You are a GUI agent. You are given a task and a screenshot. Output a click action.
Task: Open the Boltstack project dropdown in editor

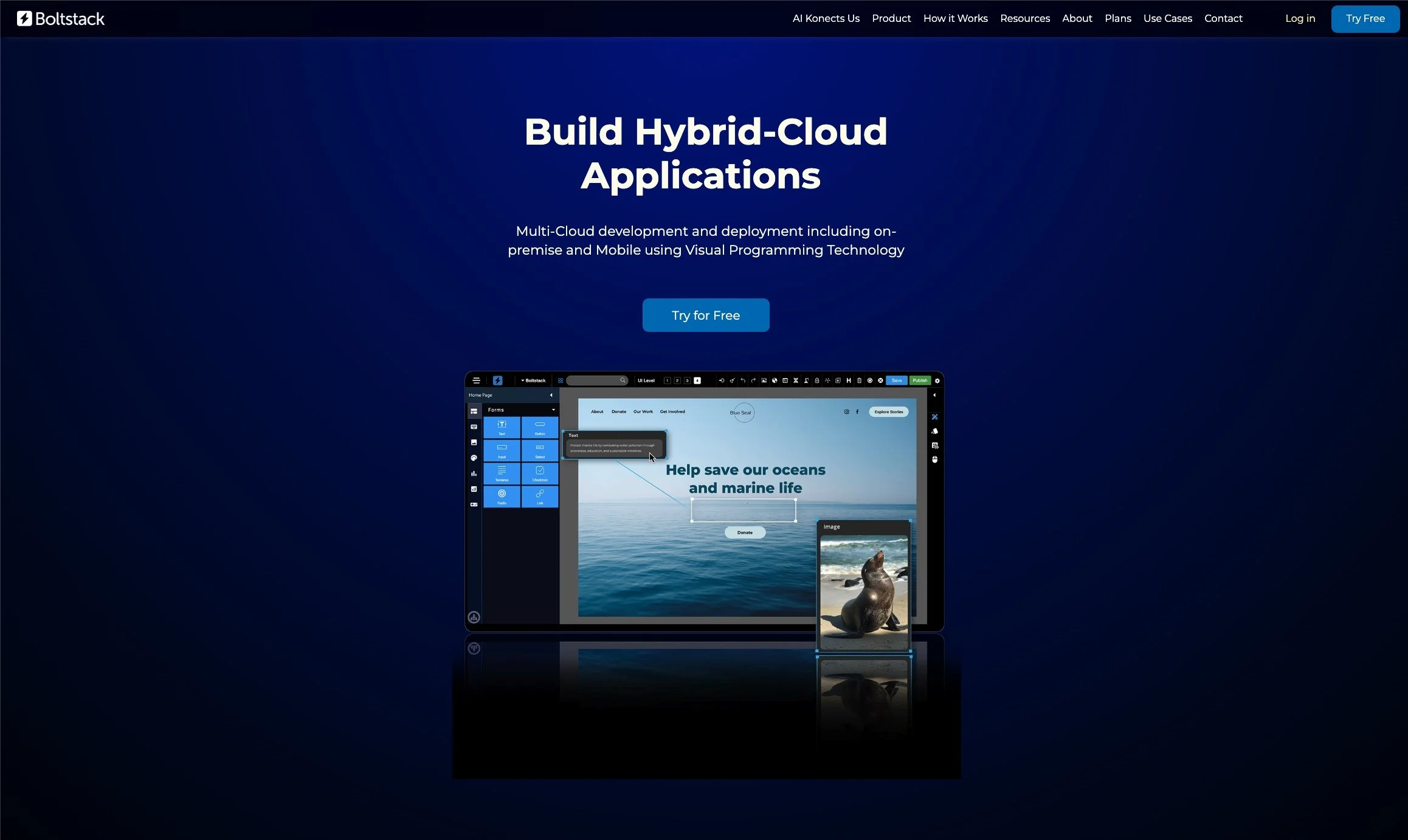[533, 380]
